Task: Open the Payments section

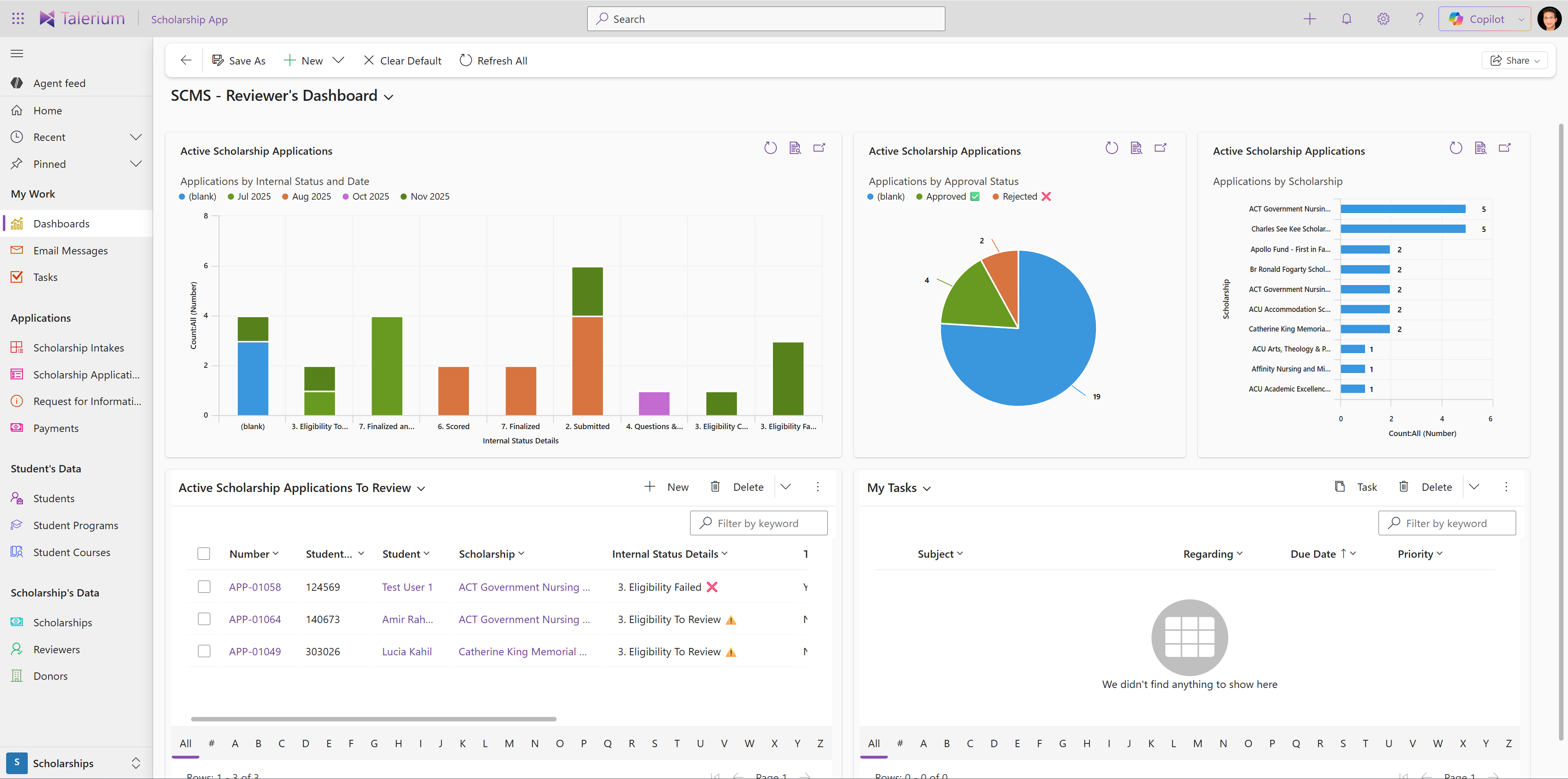Action: click(x=57, y=428)
